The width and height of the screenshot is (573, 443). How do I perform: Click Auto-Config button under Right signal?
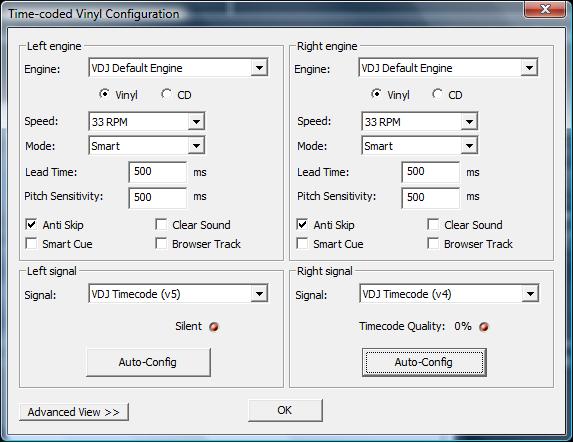click(424, 362)
